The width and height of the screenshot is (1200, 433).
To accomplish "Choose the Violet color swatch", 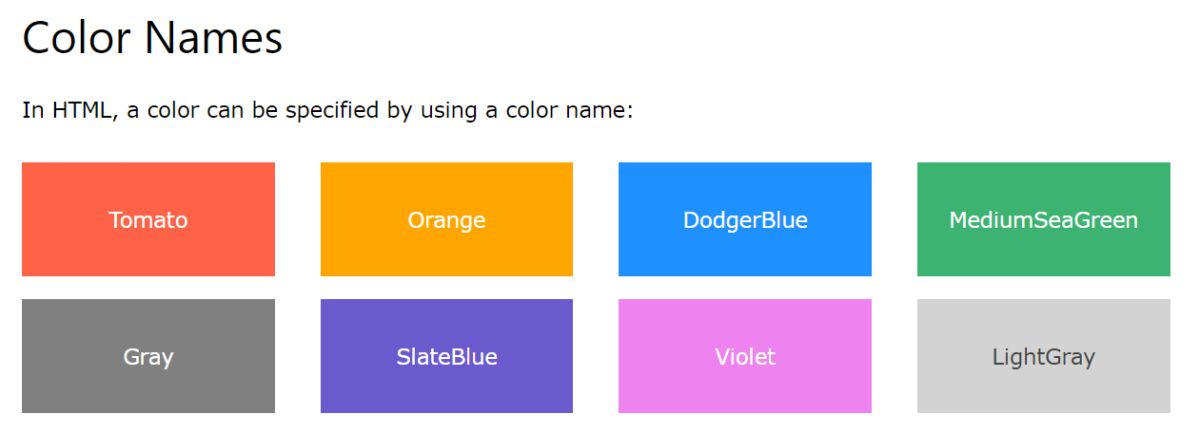I will coord(745,356).
